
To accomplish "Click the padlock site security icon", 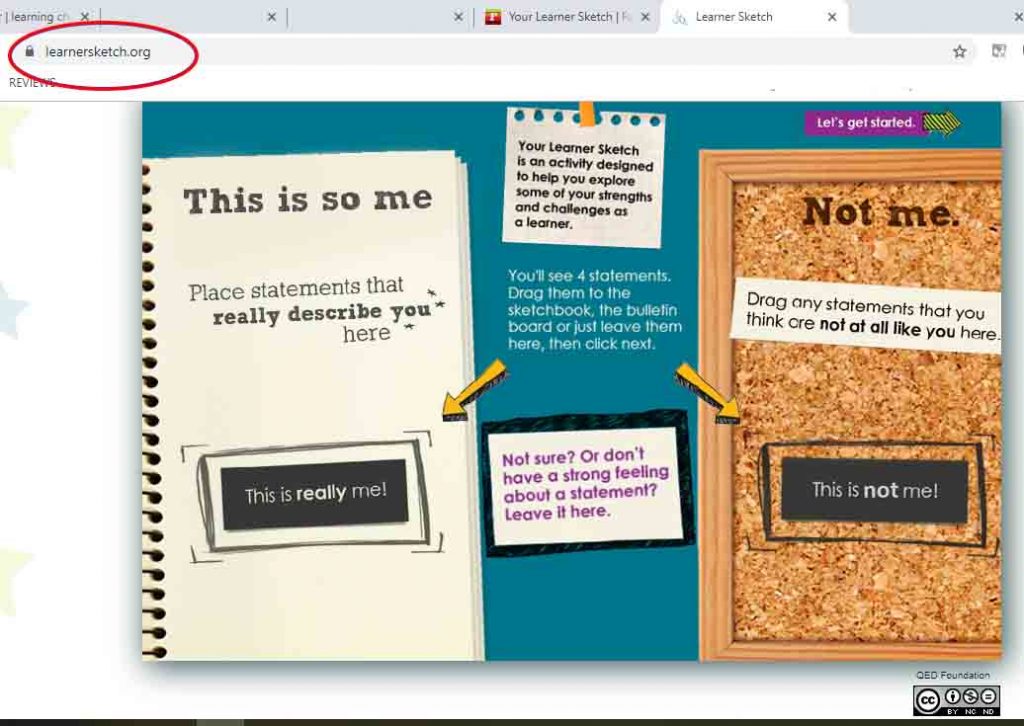I will pyautogui.click(x=29, y=51).
